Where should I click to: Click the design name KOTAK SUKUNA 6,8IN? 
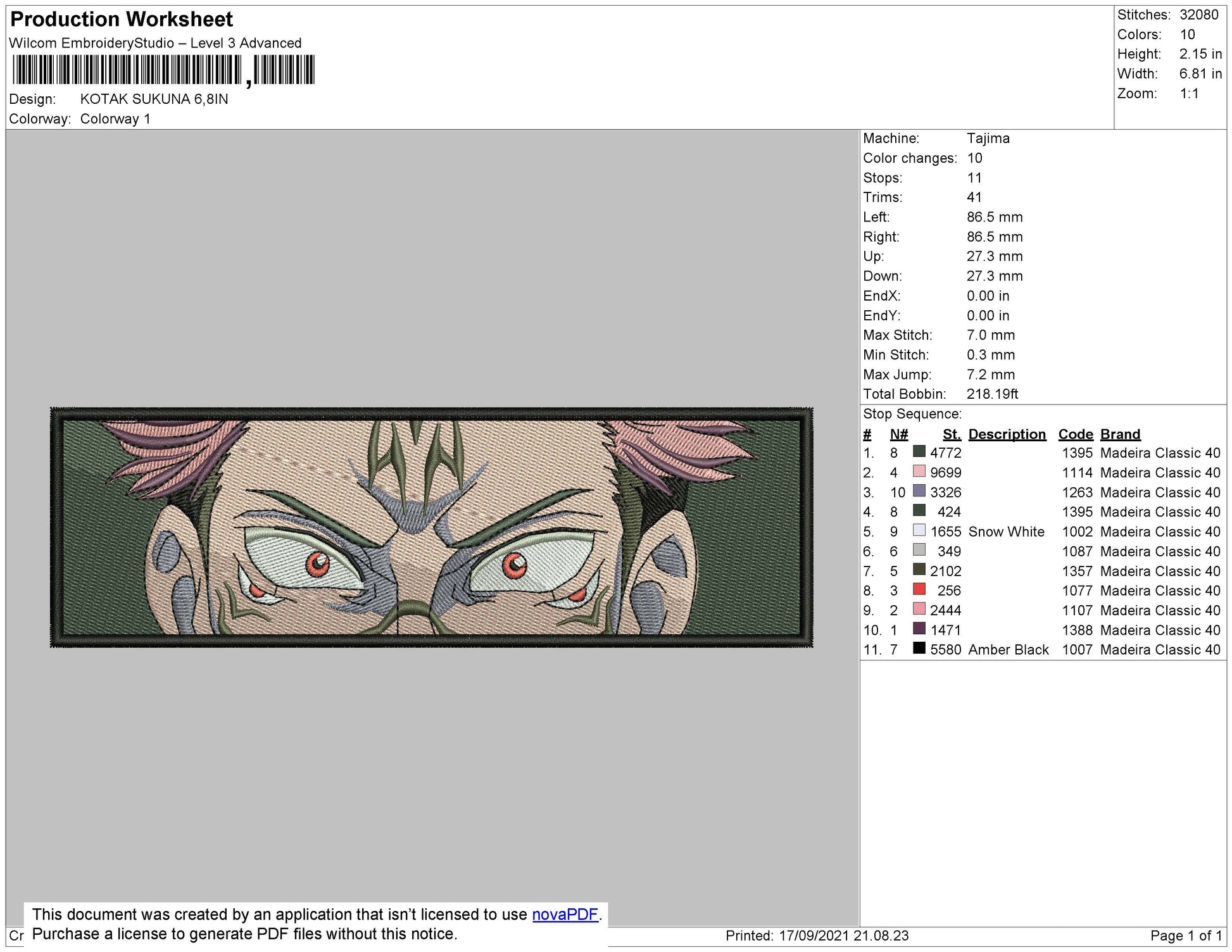point(154,99)
